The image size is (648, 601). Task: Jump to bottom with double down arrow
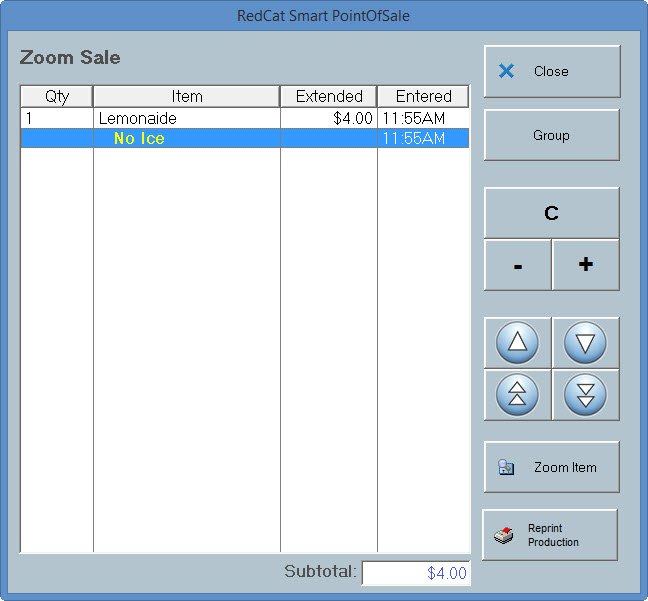point(585,395)
